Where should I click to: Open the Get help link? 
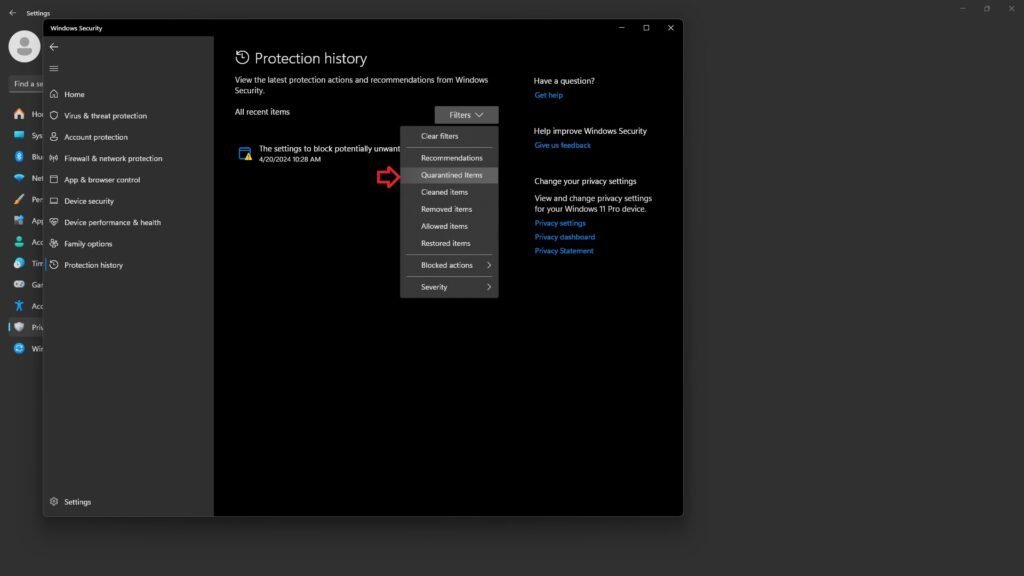pyautogui.click(x=548, y=96)
